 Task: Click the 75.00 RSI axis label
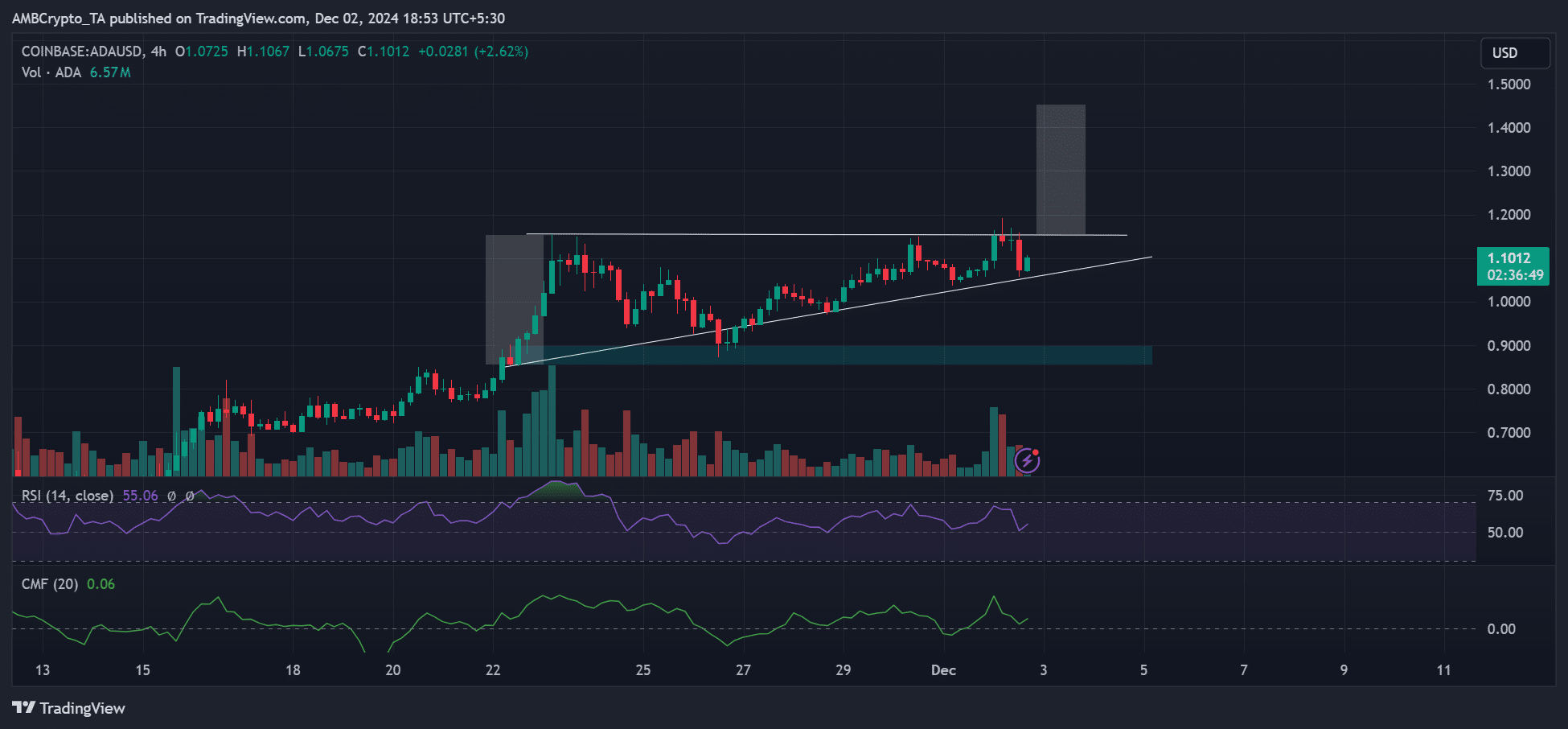pos(1505,496)
